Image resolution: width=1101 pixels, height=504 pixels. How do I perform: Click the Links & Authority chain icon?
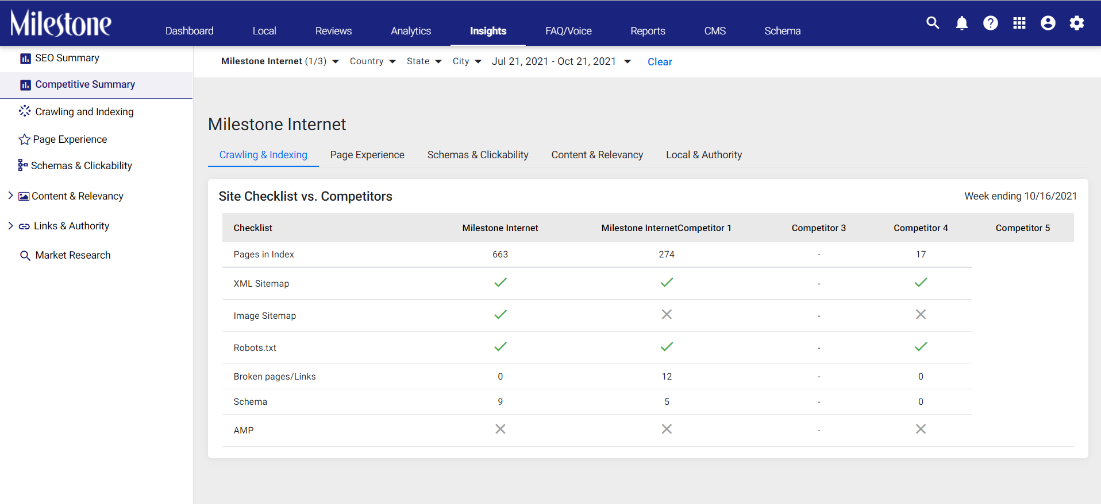coord(24,226)
